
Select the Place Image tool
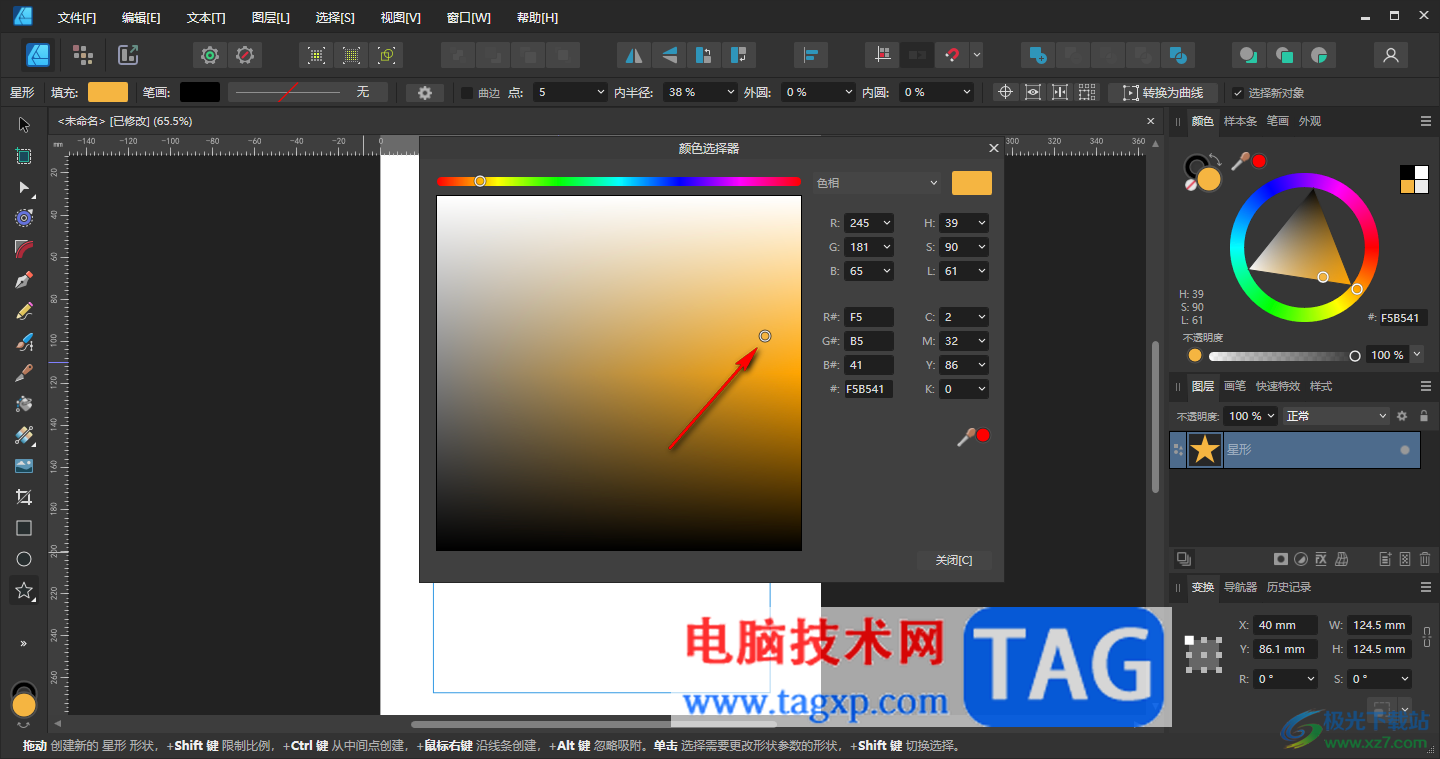click(x=24, y=466)
